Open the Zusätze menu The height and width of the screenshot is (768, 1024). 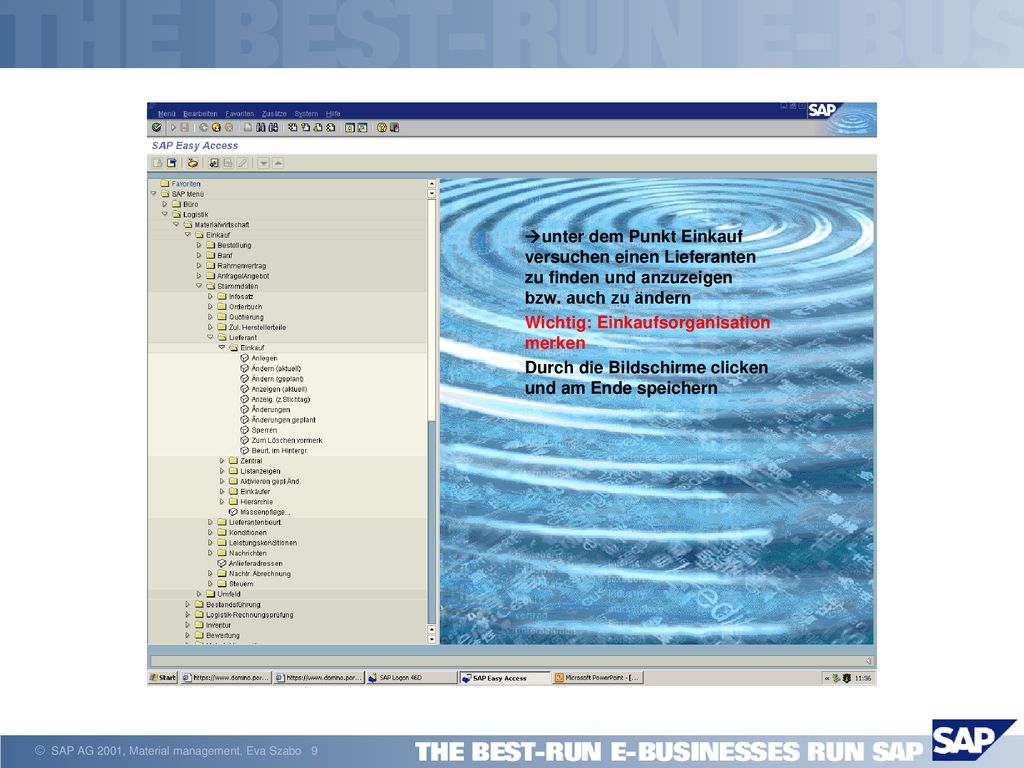pos(274,114)
